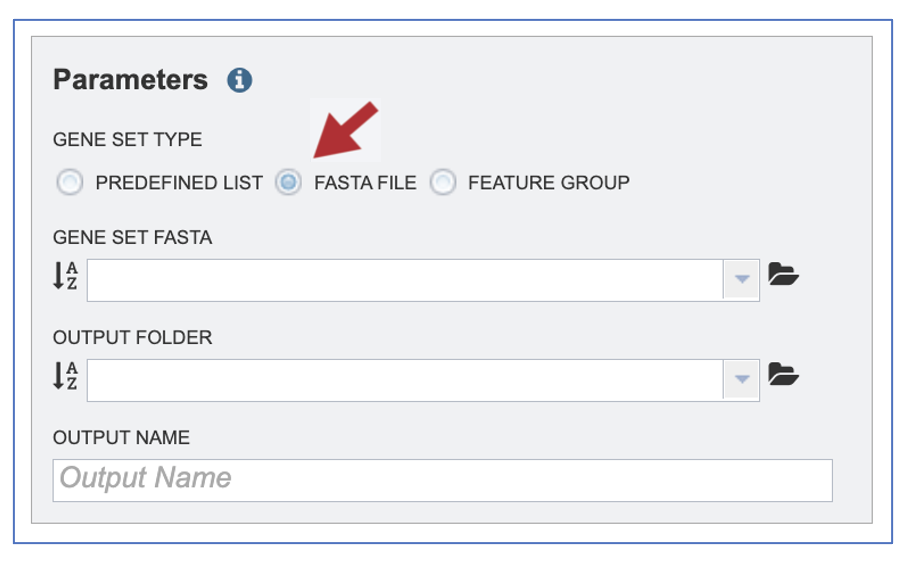Screen dimensions: 912x568
Task: Click the GENE SET TYPE label
Action: (x=127, y=140)
